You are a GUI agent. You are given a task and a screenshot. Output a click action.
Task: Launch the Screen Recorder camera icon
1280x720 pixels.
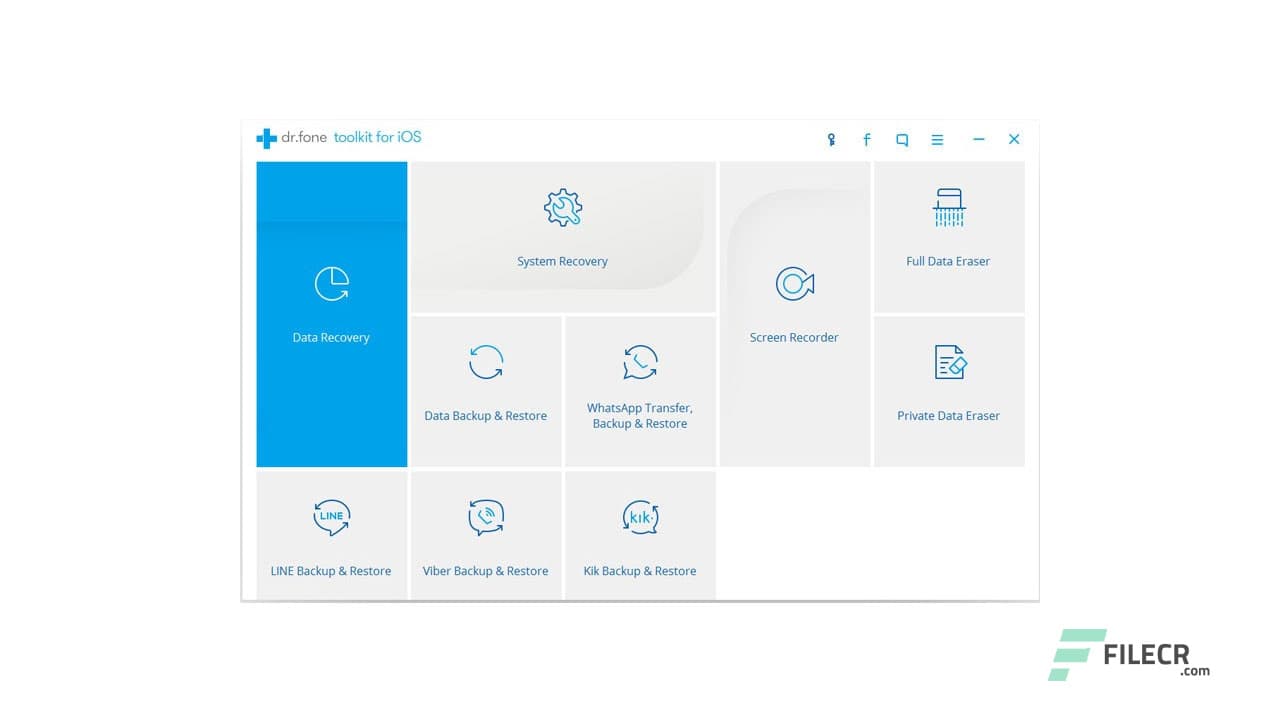[x=794, y=283]
